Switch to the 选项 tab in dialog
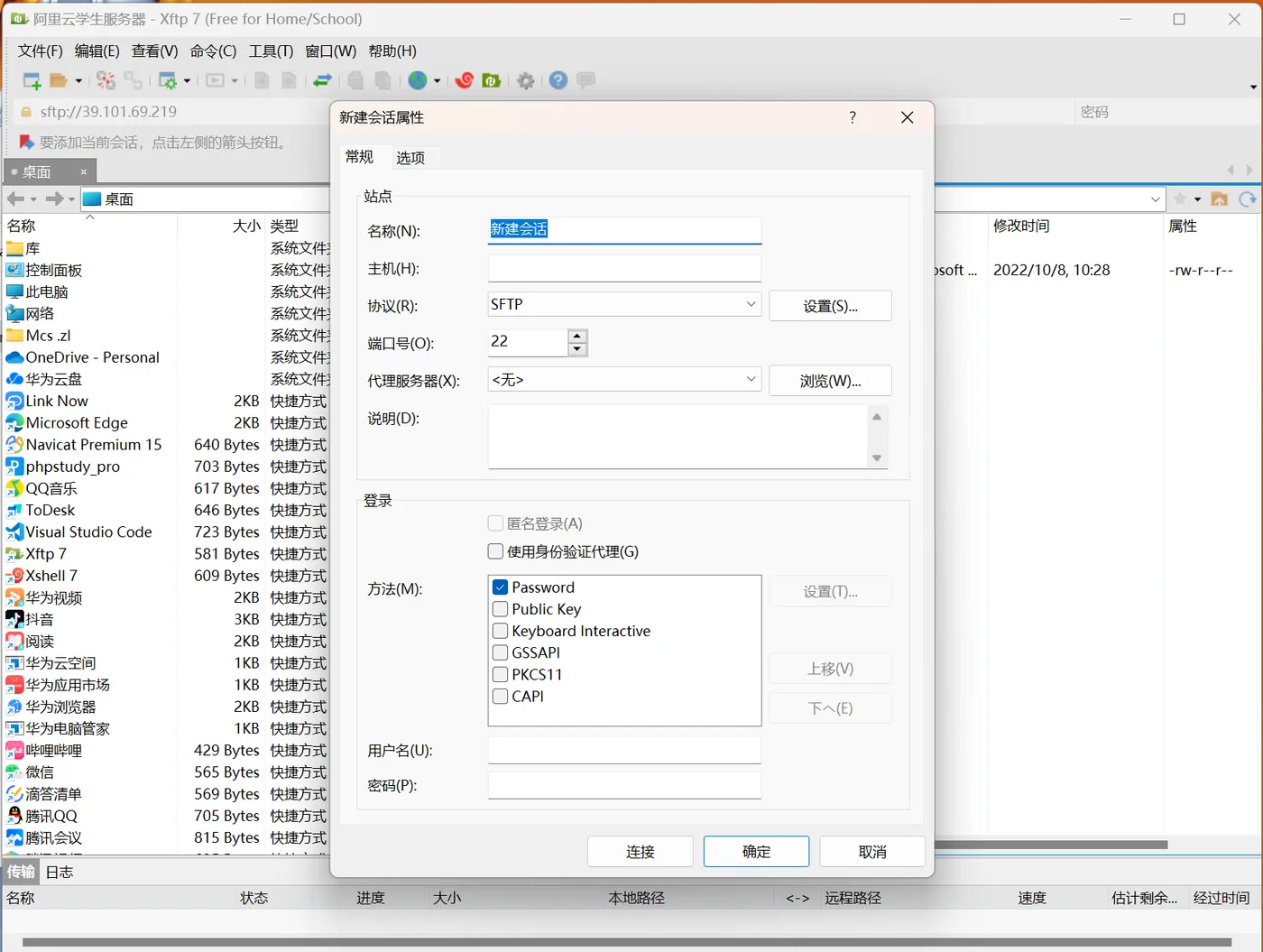The width and height of the screenshot is (1263, 952). click(x=410, y=158)
